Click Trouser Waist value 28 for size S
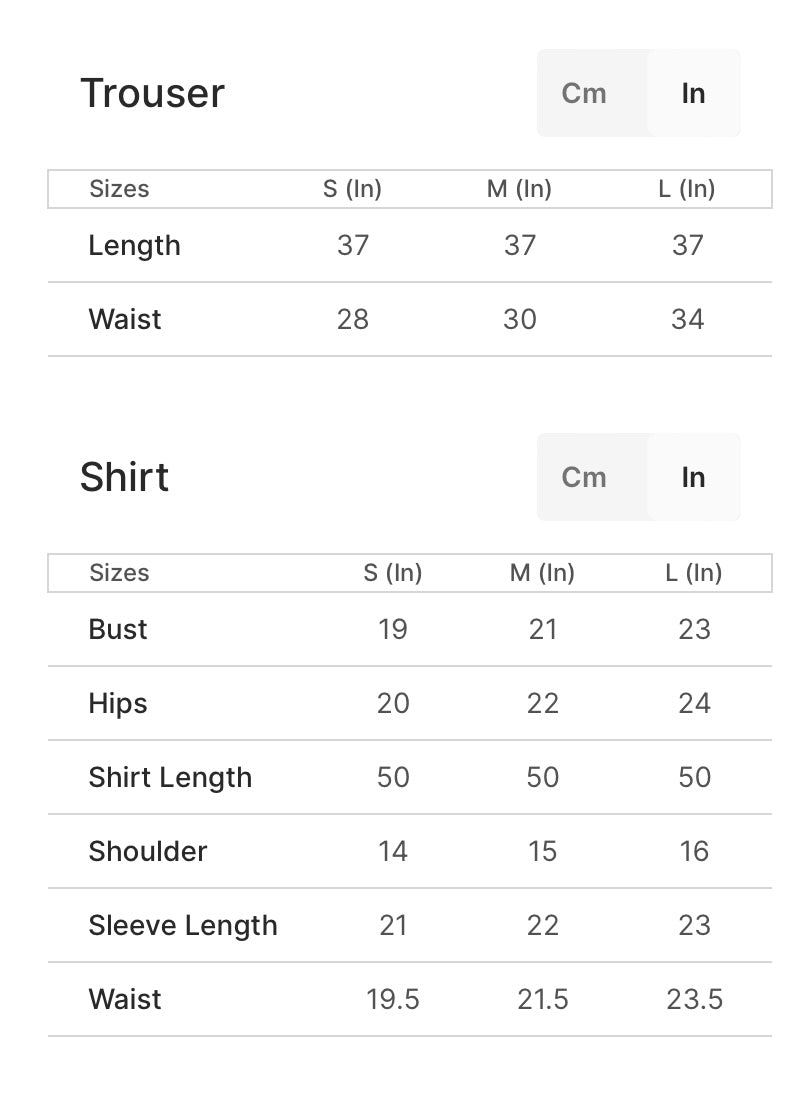 (x=352, y=319)
